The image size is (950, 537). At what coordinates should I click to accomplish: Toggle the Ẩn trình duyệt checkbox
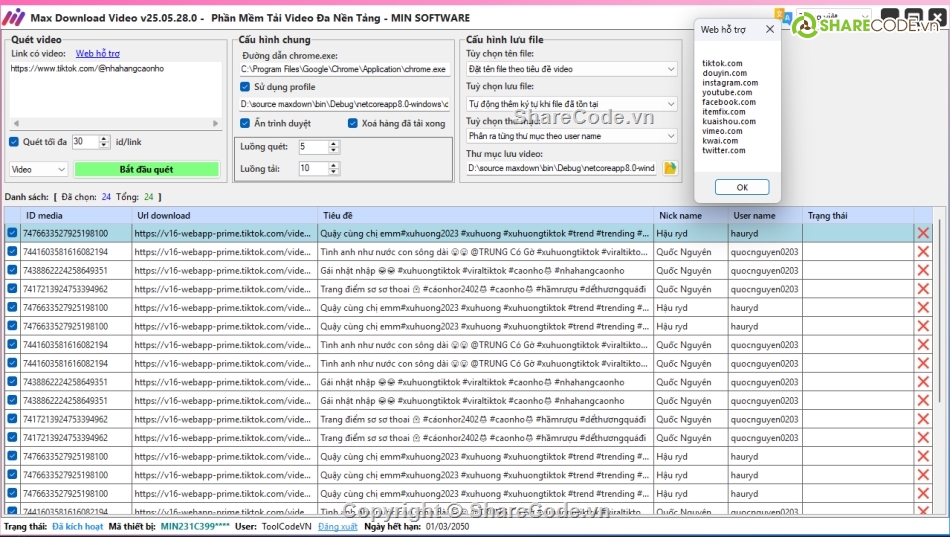click(x=245, y=123)
